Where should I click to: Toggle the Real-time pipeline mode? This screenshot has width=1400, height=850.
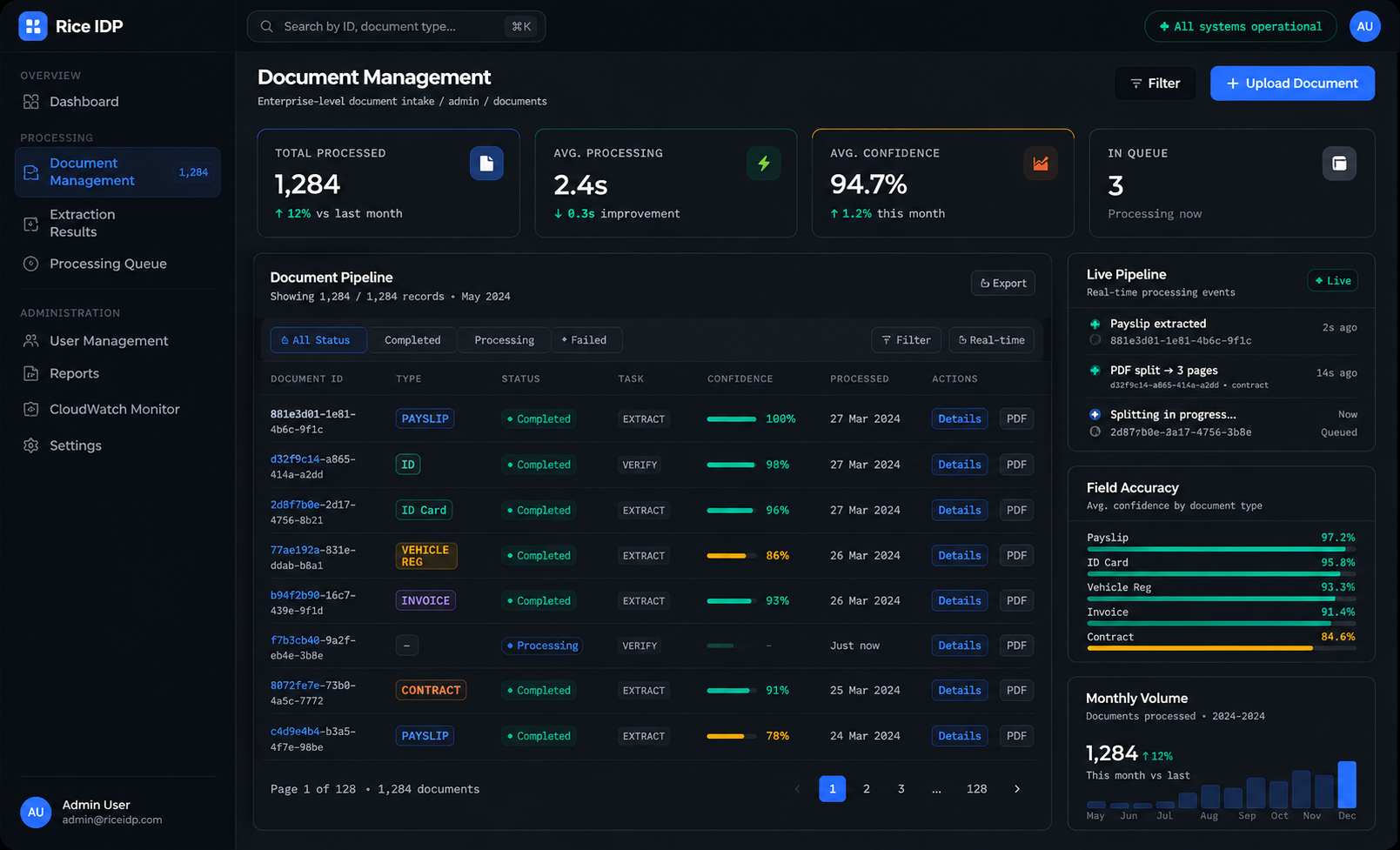(x=991, y=340)
